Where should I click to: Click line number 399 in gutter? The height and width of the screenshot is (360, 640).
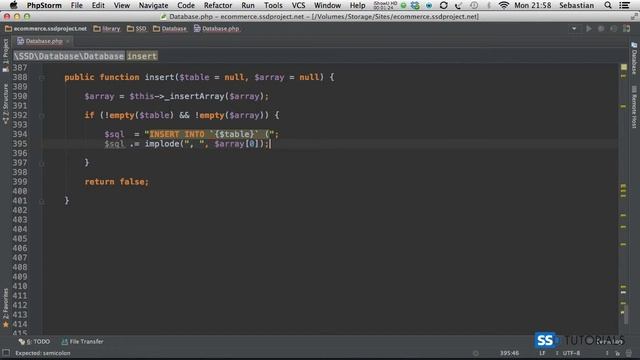point(20,182)
